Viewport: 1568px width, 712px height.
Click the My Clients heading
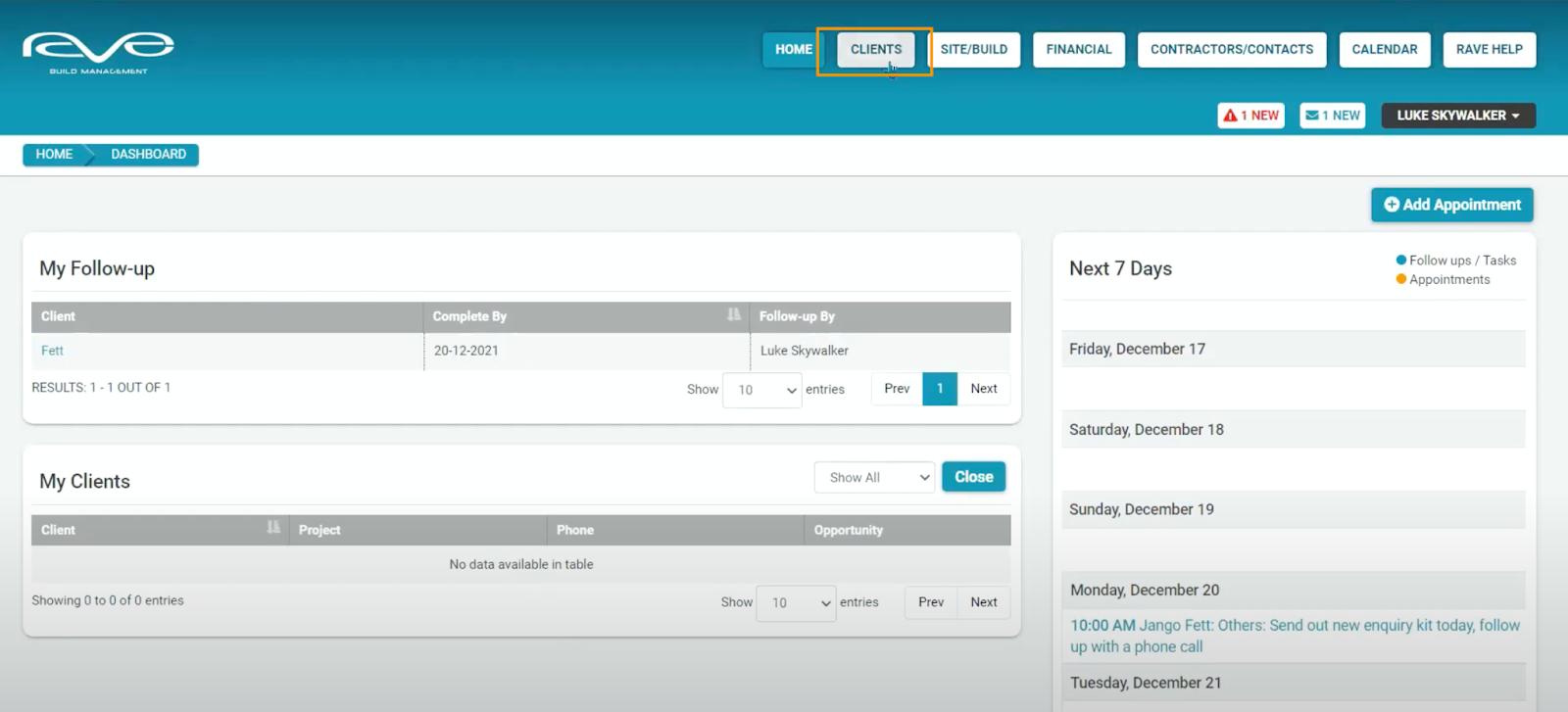coord(84,481)
